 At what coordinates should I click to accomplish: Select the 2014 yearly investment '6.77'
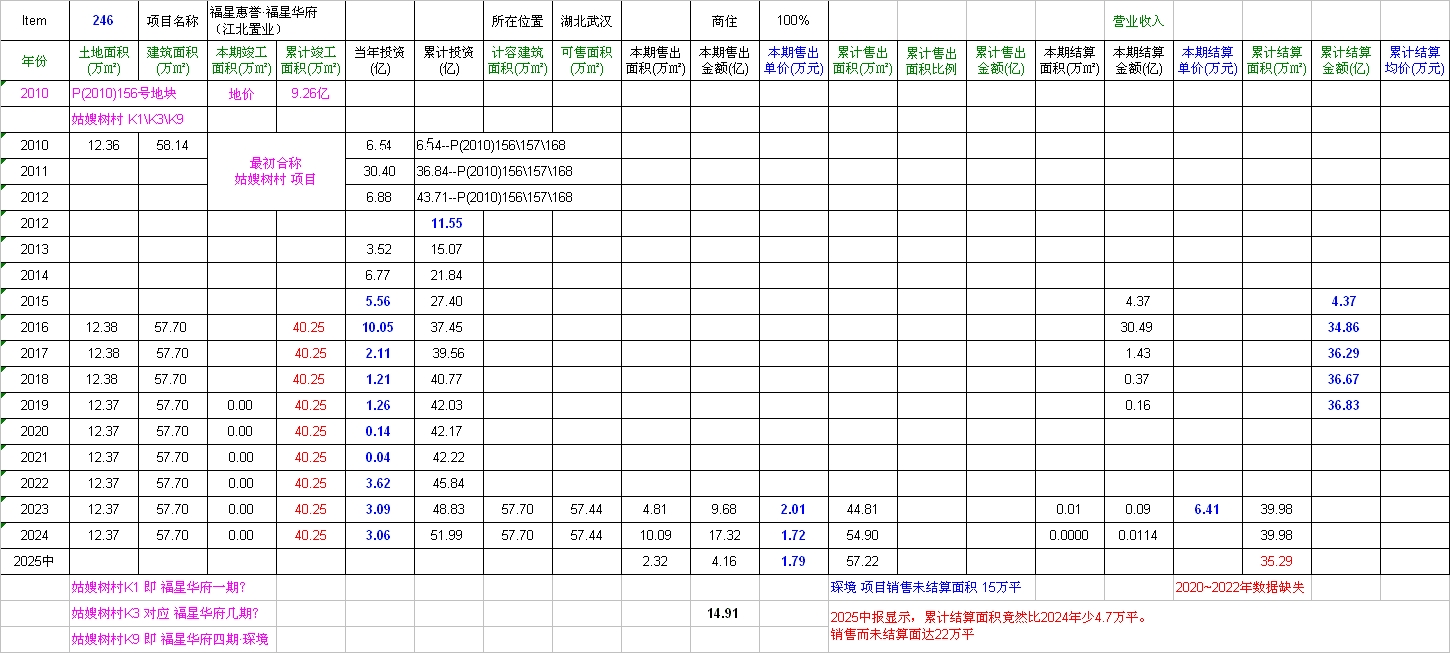coord(380,276)
